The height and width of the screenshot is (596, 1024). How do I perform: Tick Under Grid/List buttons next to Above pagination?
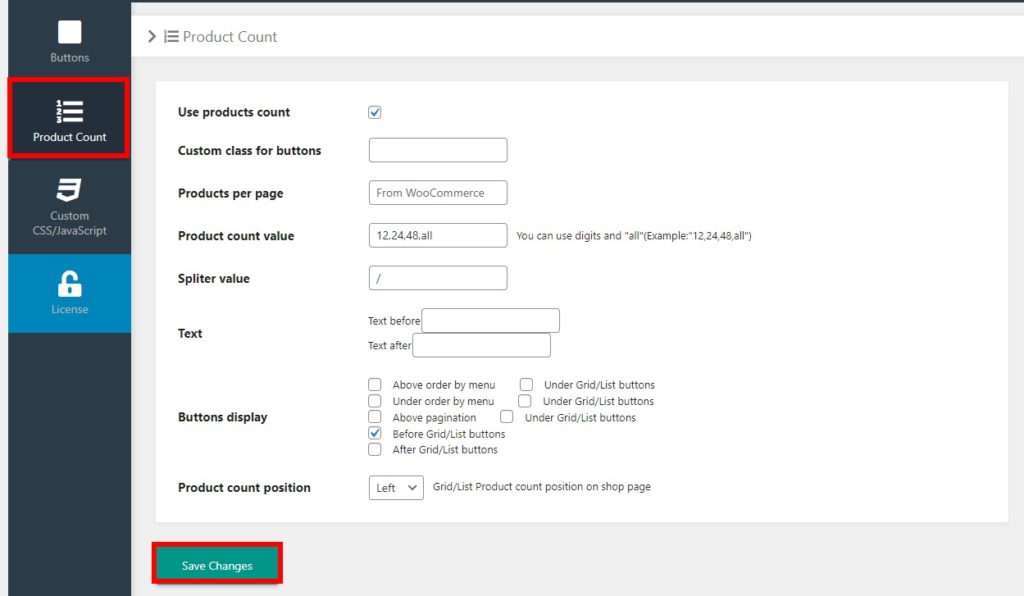[x=507, y=416]
